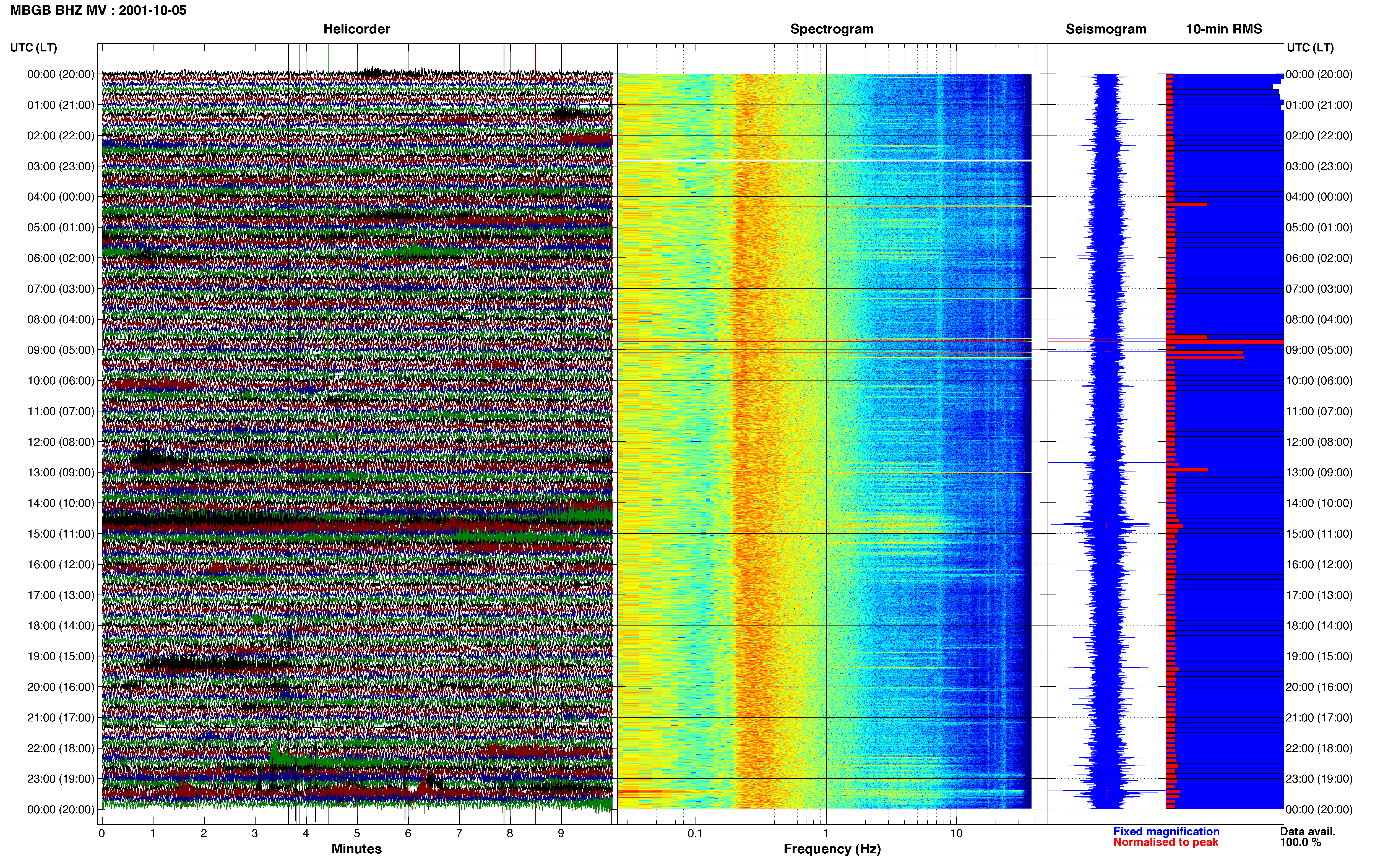Click the 'Minutes' axis title

tap(356, 848)
